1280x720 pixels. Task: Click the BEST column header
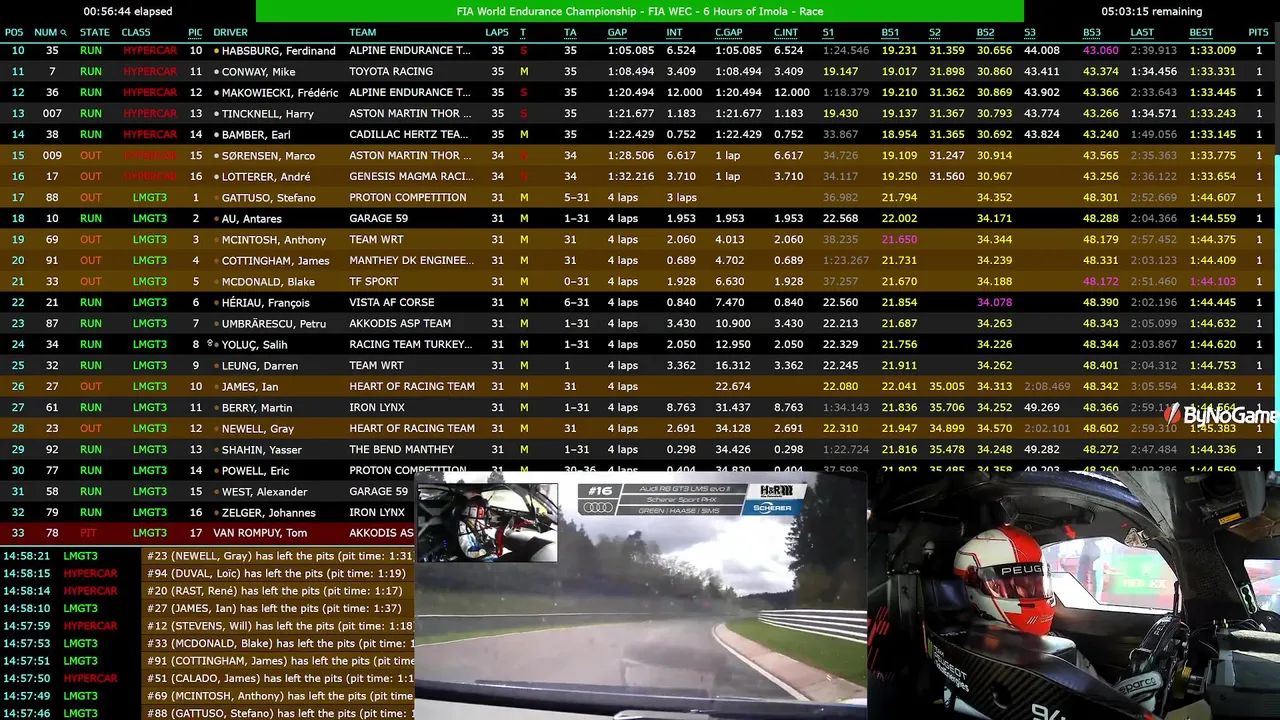tap(1201, 33)
